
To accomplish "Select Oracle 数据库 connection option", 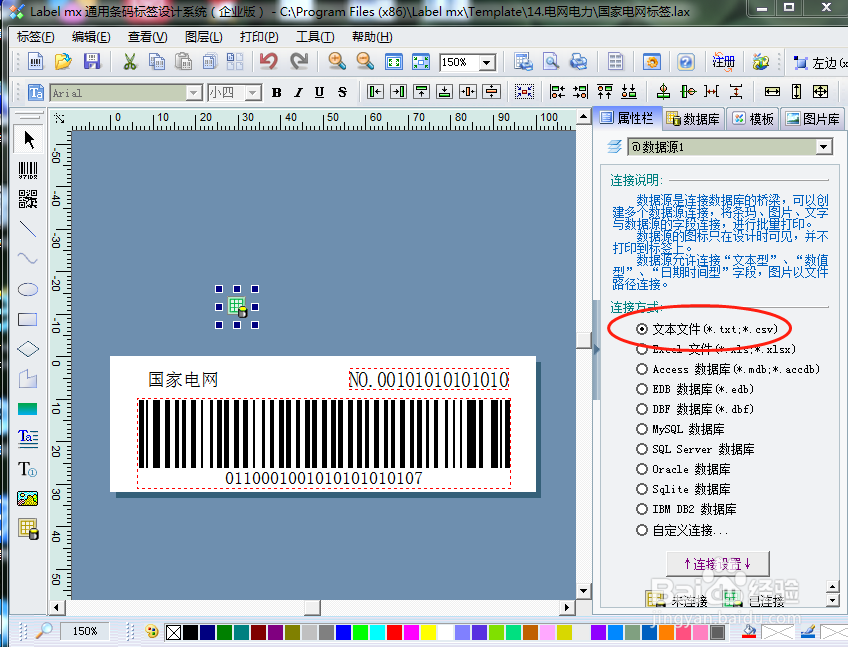I will [x=684, y=469].
